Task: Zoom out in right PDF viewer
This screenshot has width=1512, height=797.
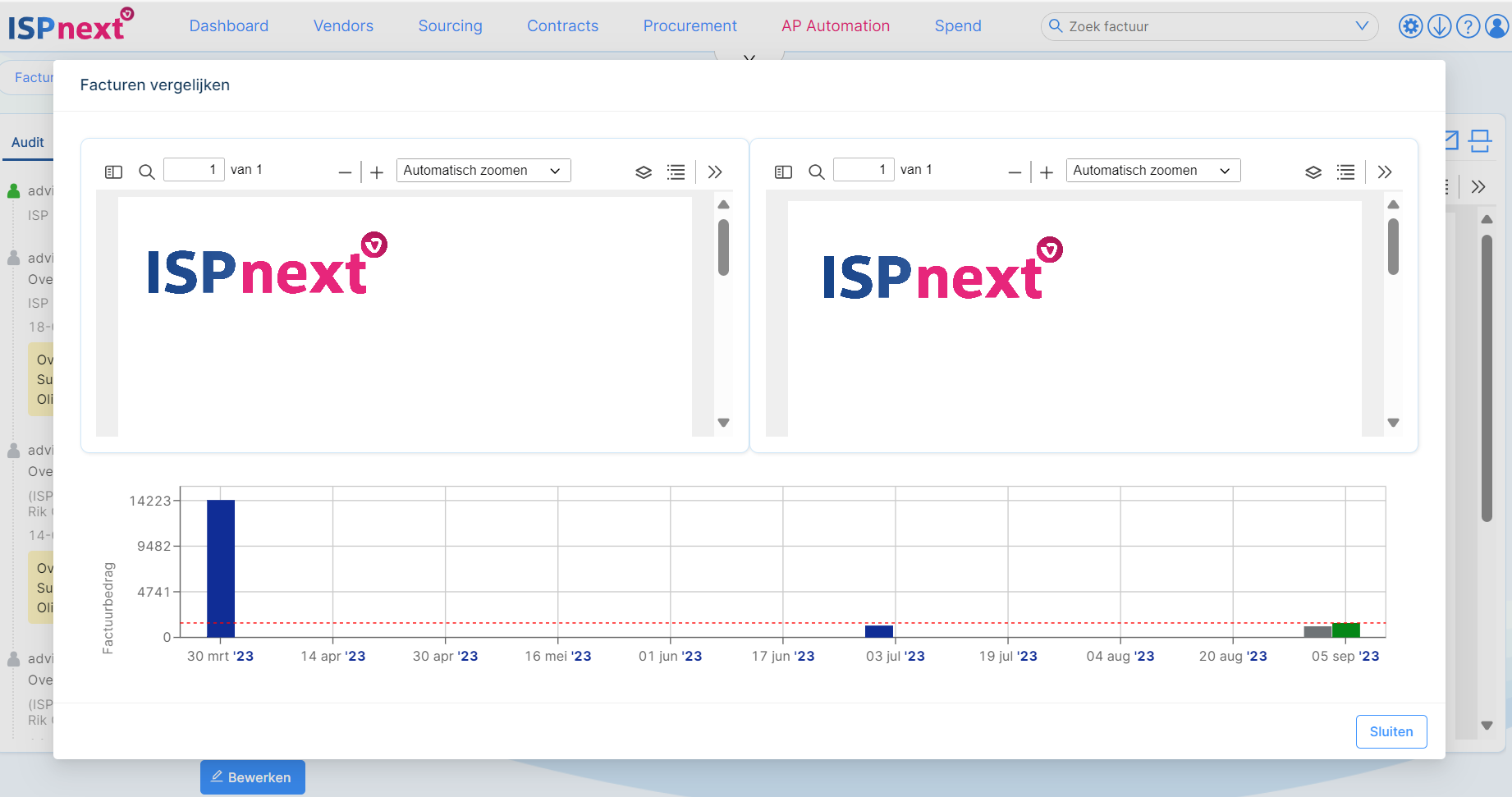Action: (x=1015, y=172)
